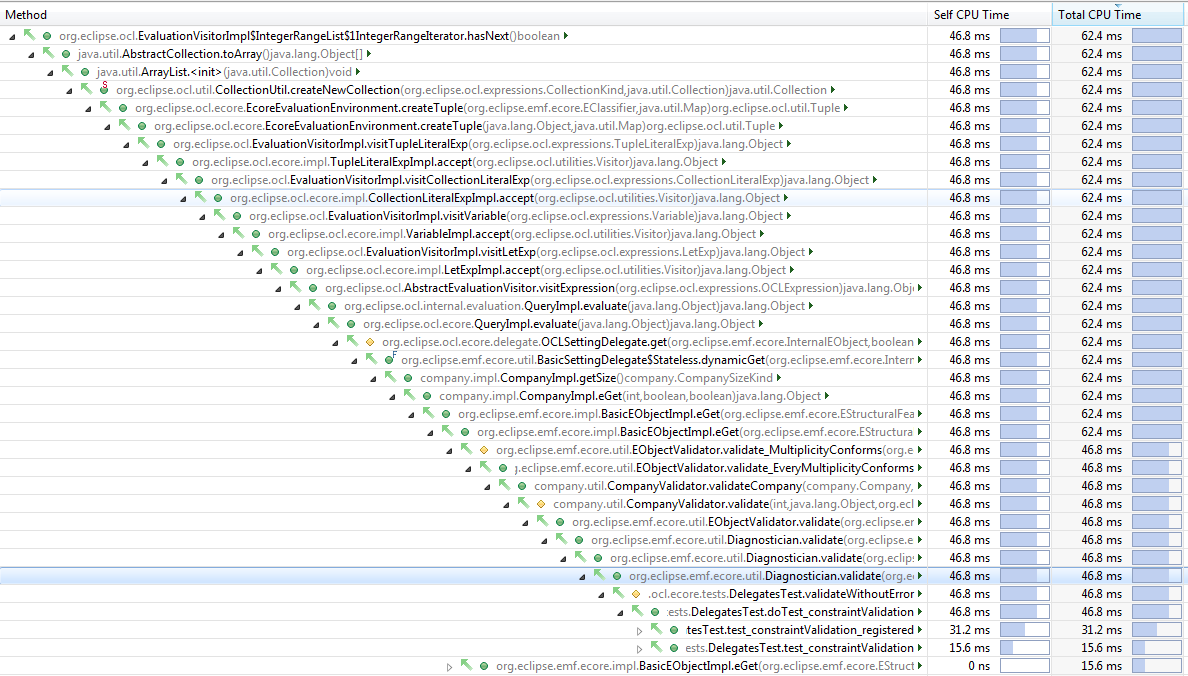
Task: Expand the test_constraintValidation_registered node
Action: coord(640,630)
